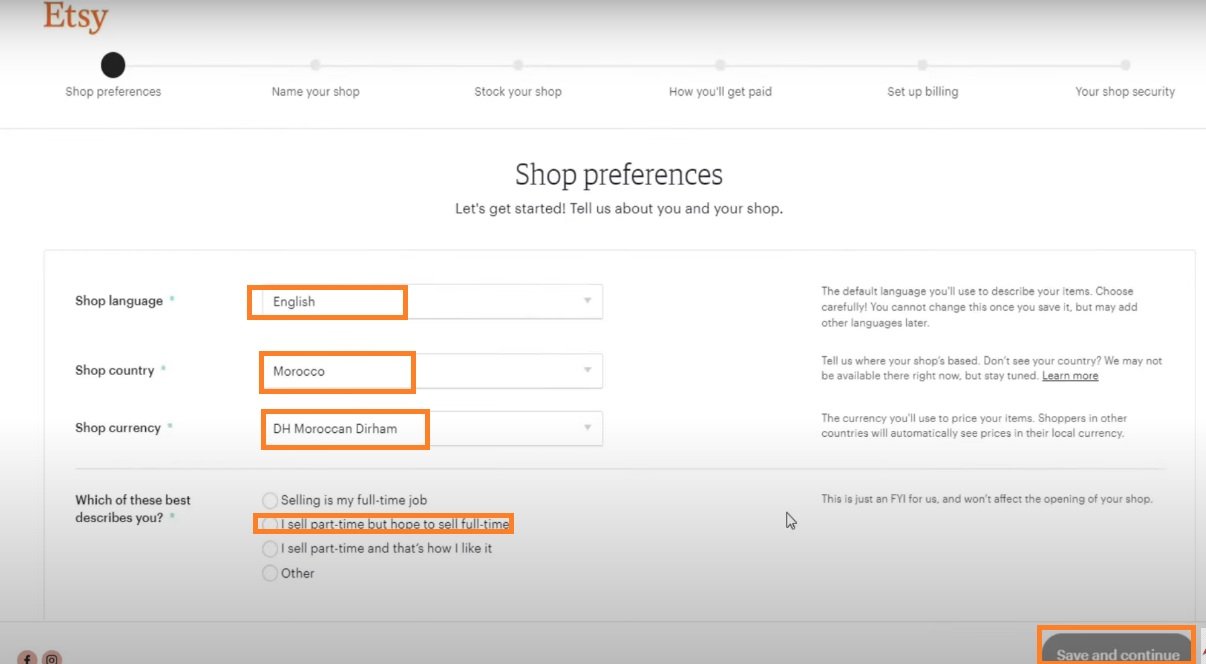Click the "Which of these best describes you?" label
This screenshot has height=664, width=1206.
point(133,508)
